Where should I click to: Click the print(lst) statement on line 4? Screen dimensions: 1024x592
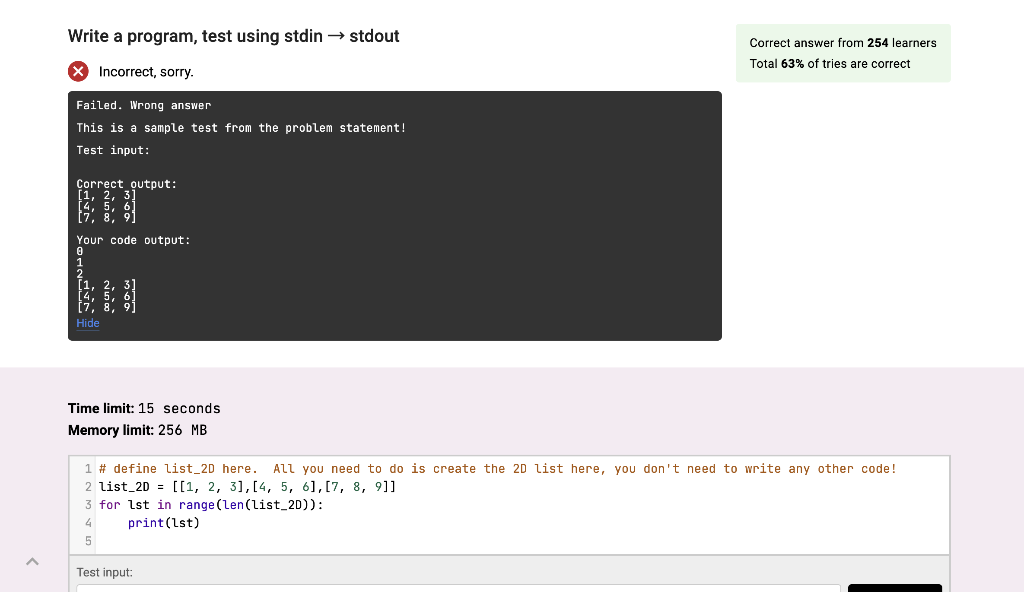coord(164,523)
